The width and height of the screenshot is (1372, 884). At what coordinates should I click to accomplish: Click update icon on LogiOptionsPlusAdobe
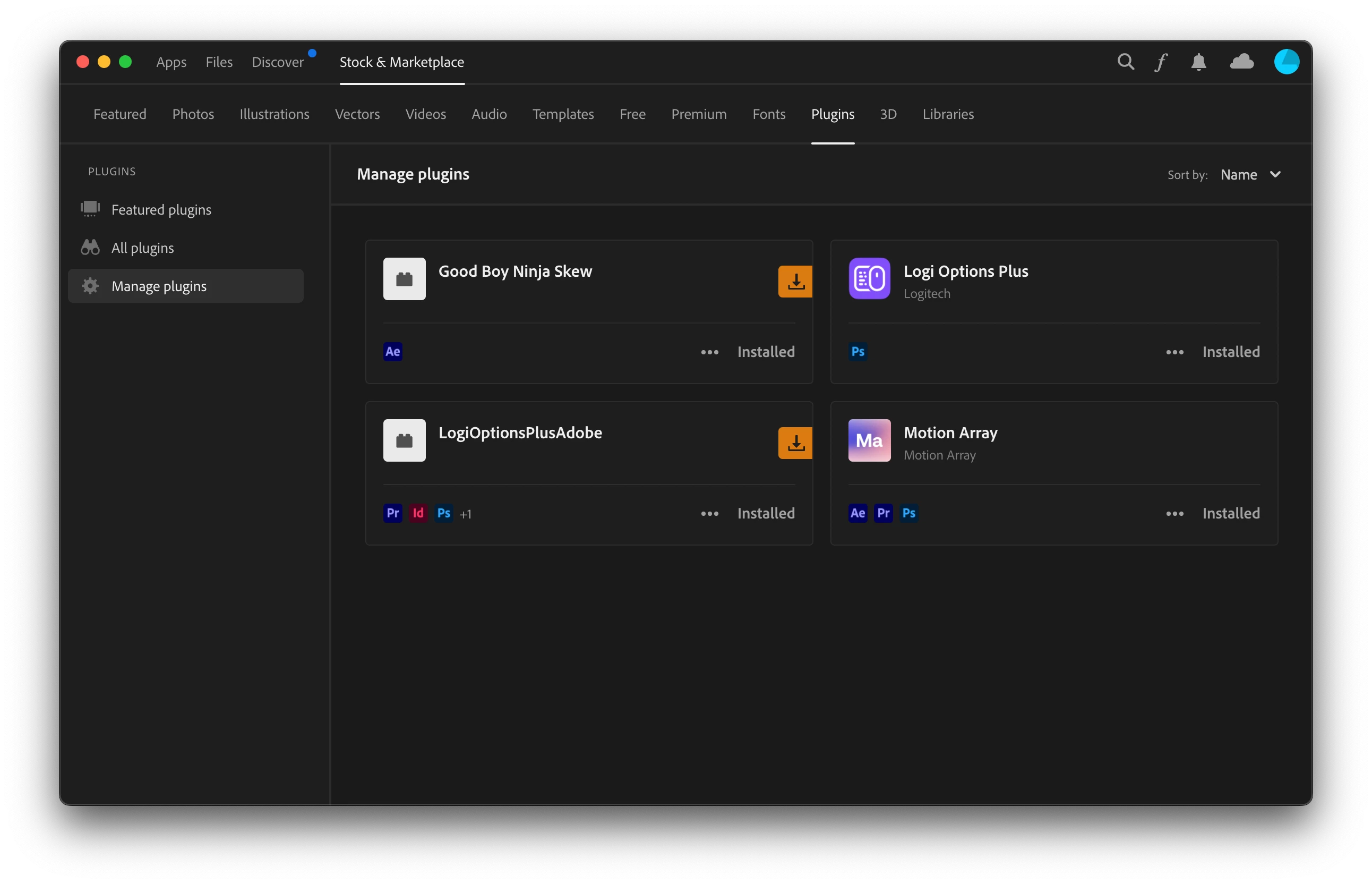[795, 443]
